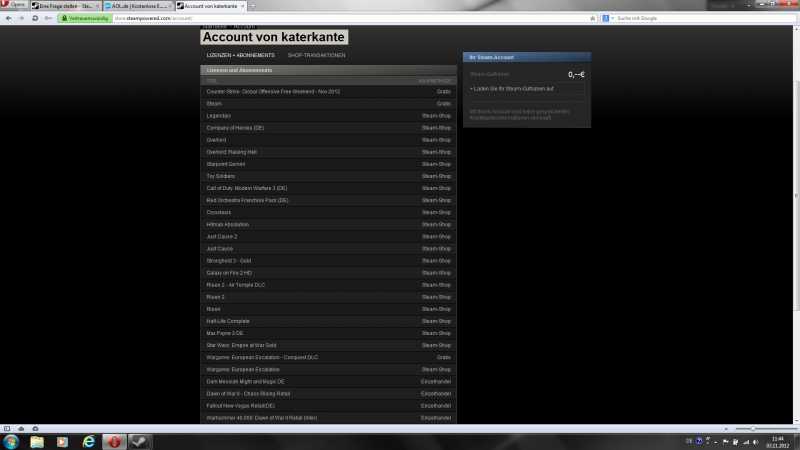
Task: Switch to the AOL.de browser tab
Action: pyautogui.click(x=138, y=6)
